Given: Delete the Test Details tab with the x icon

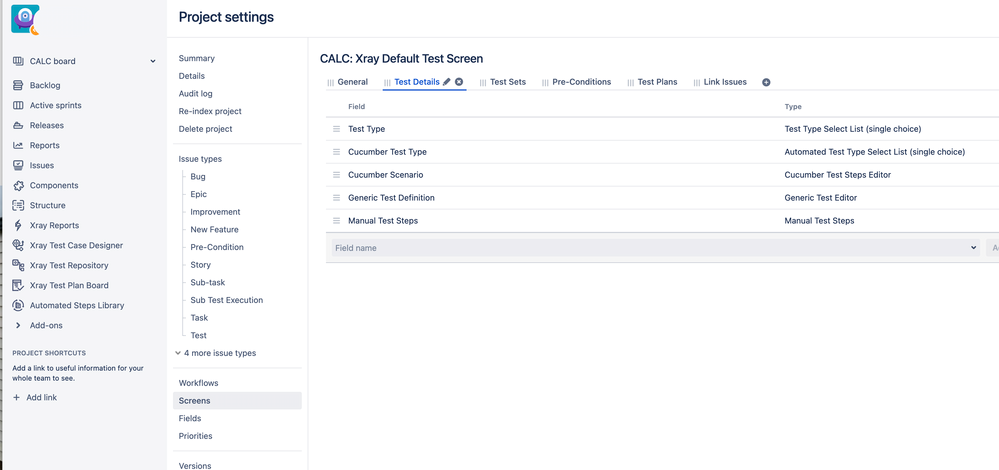Looking at the screenshot, I should point(459,82).
